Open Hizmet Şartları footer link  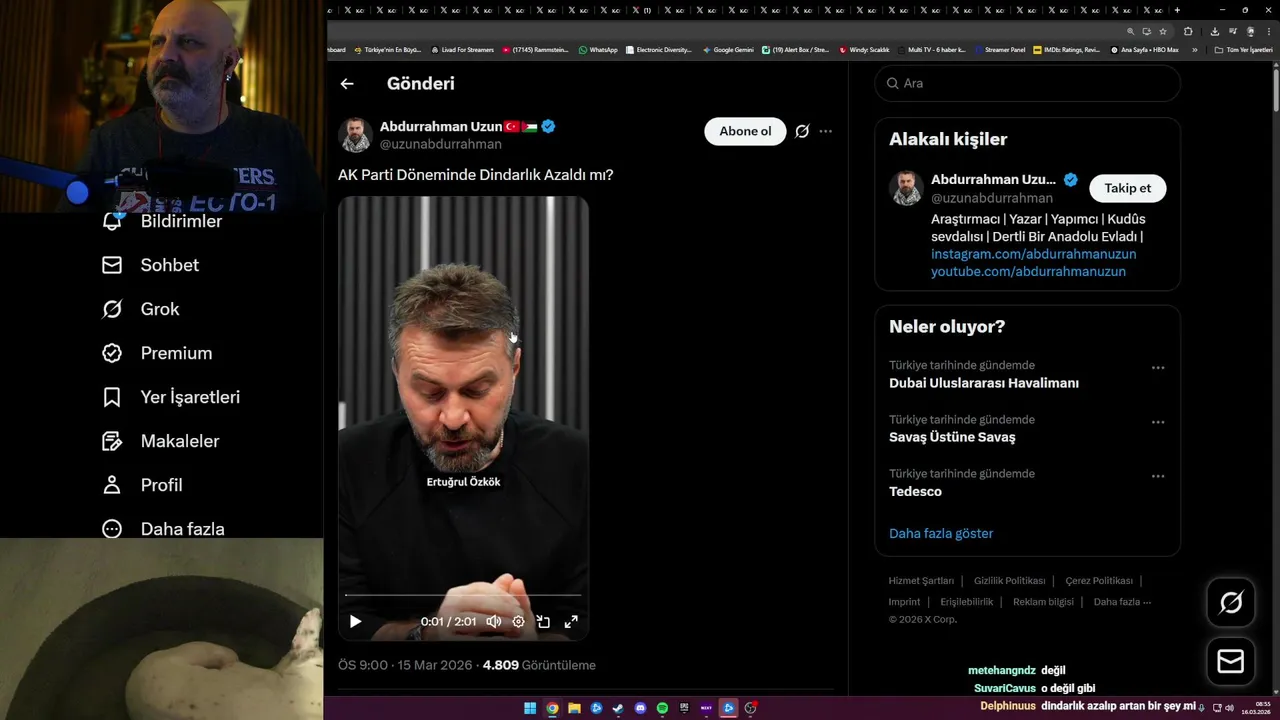tap(921, 581)
